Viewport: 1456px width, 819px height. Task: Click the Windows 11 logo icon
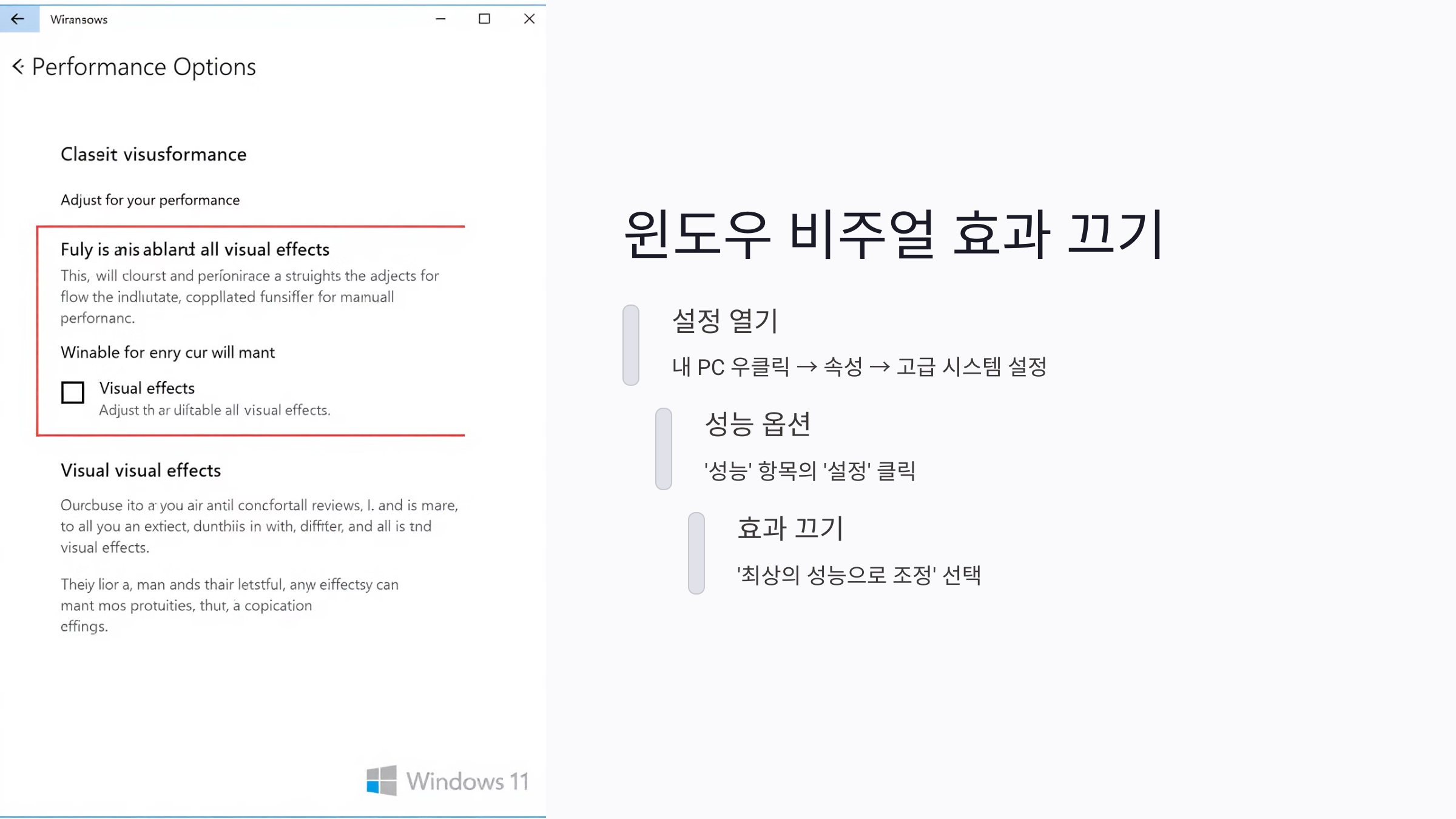pos(382,781)
